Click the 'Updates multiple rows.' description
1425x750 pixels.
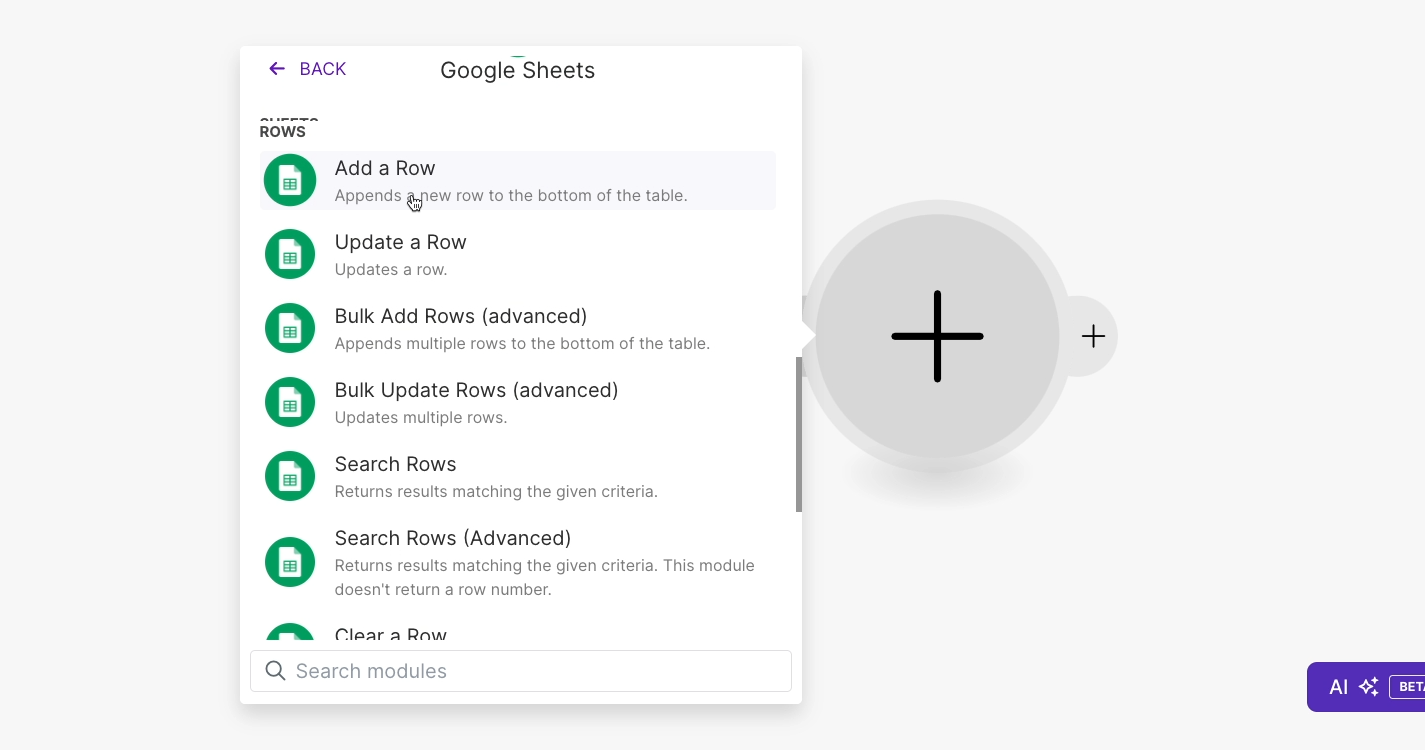click(x=421, y=417)
